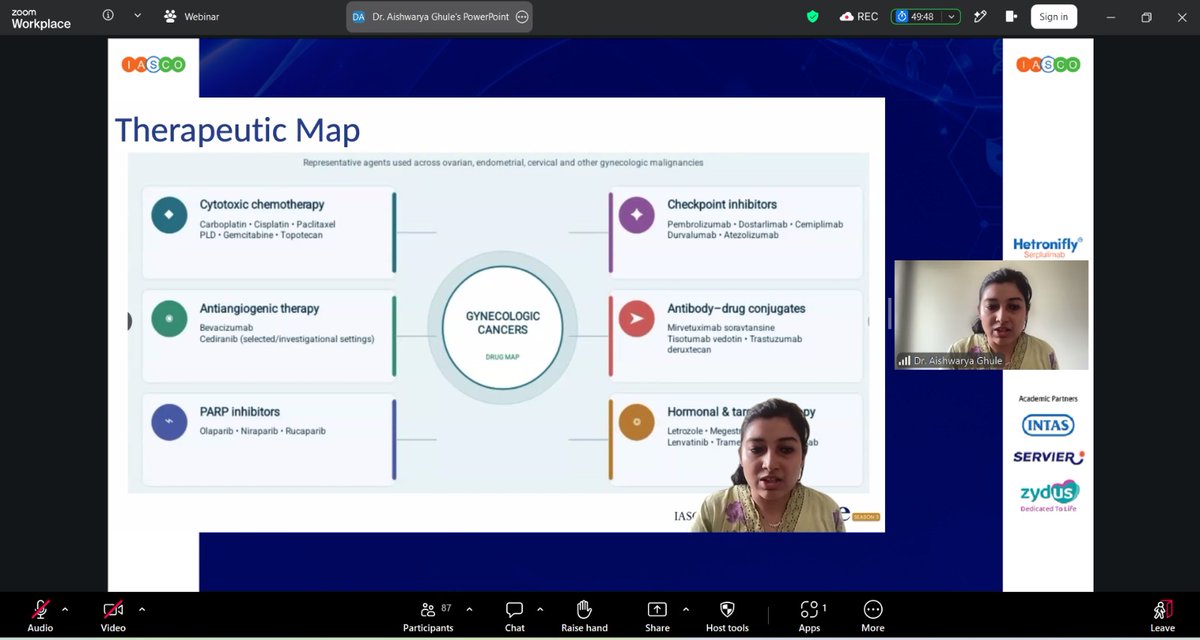Click the Zoom Workplace logo

pos(41,17)
